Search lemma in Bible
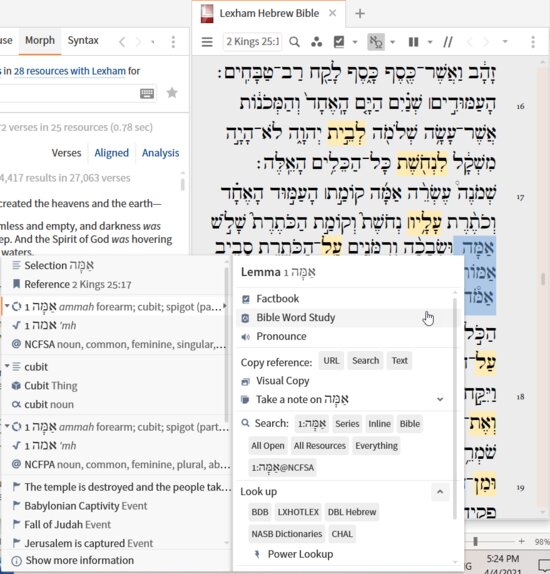550x574 pixels. [410, 424]
